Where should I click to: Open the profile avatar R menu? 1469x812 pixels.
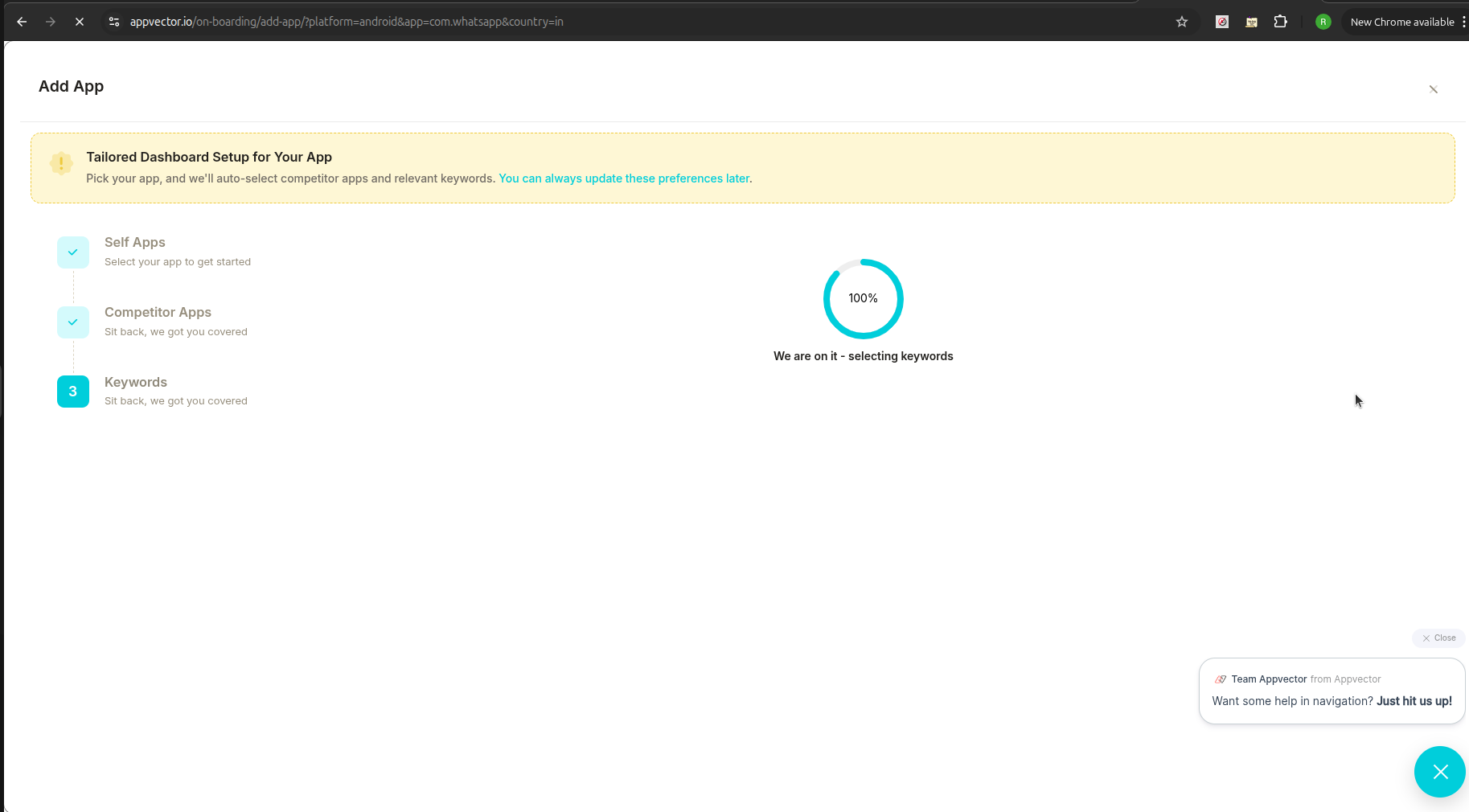coord(1323,22)
